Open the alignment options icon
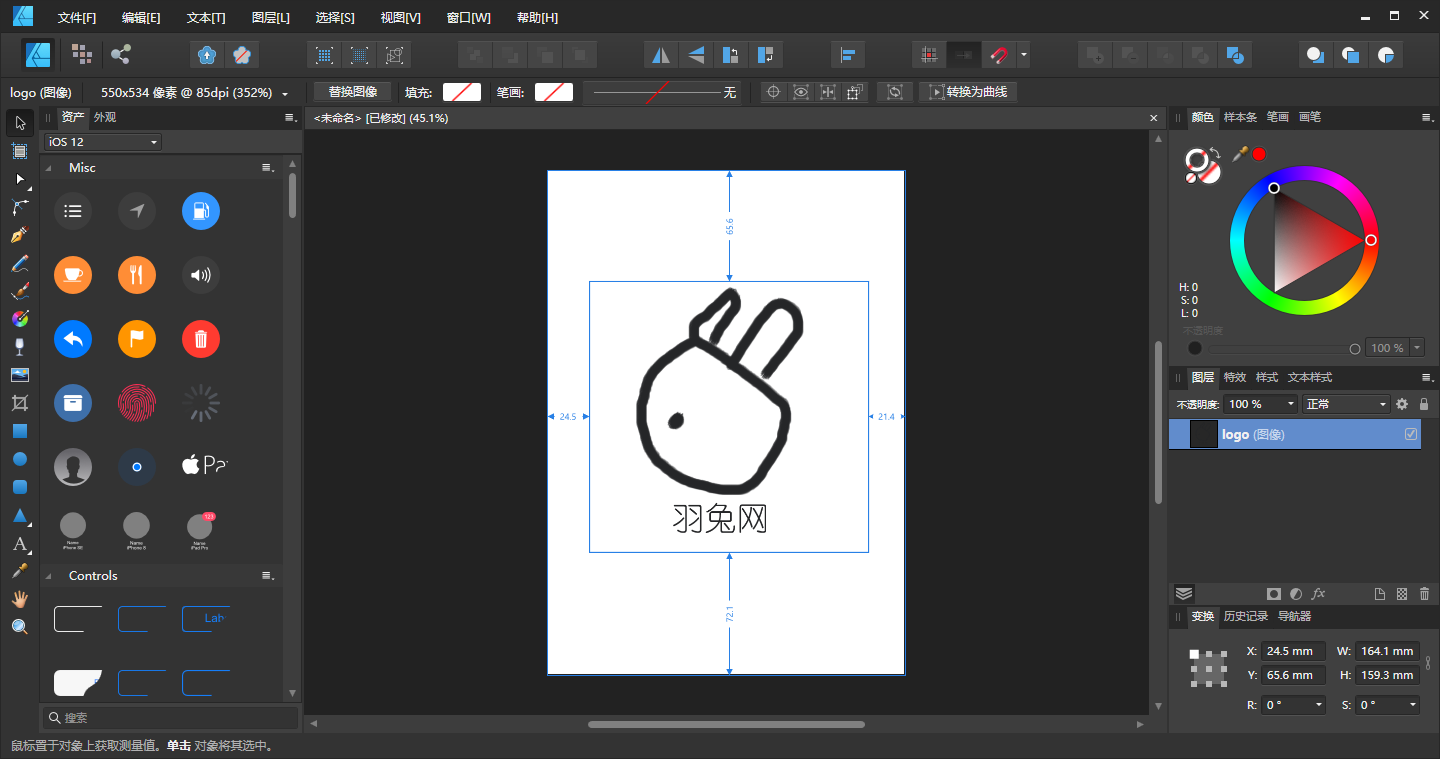This screenshot has width=1440, height=759. click(x=848, y=55)
